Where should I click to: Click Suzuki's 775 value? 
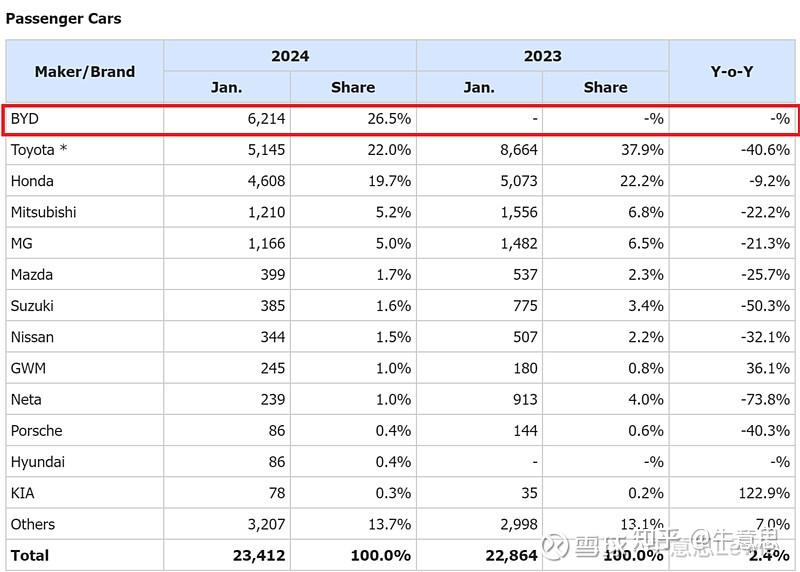pos(480,306)
